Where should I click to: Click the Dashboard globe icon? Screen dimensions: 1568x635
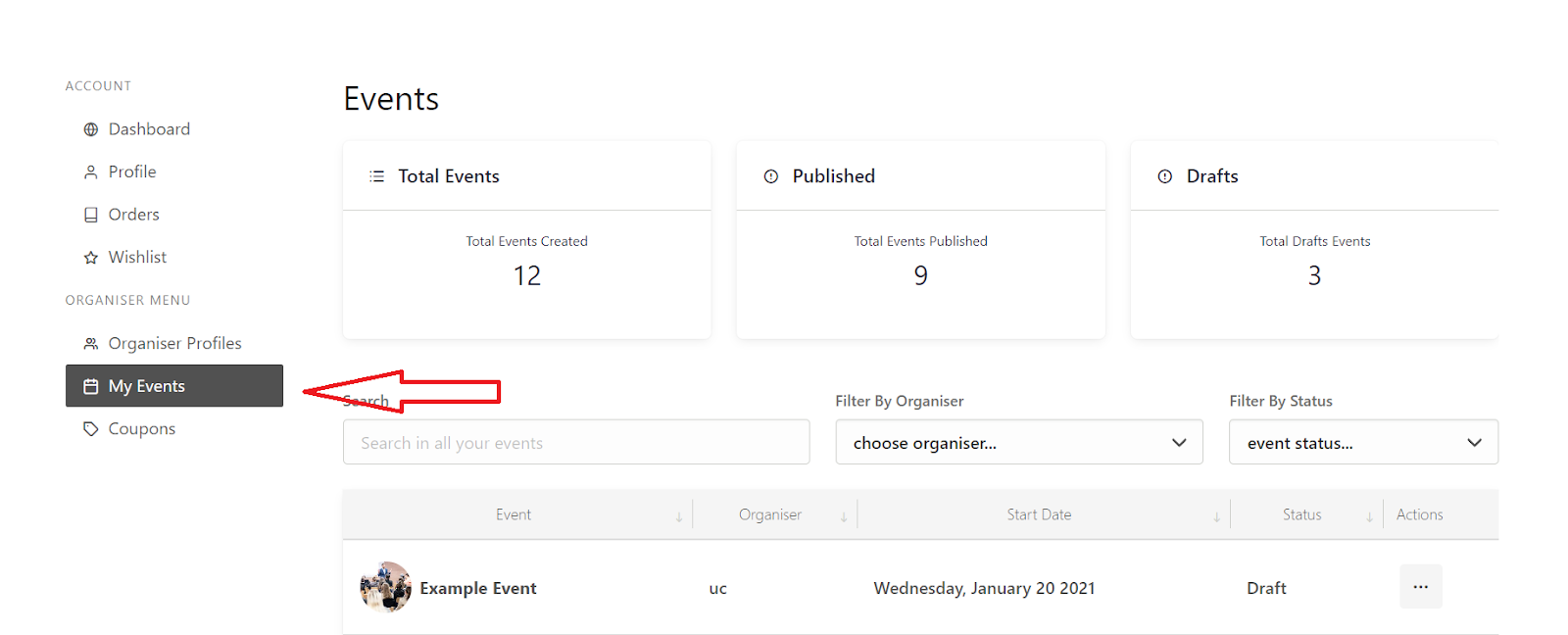[91, 129]
